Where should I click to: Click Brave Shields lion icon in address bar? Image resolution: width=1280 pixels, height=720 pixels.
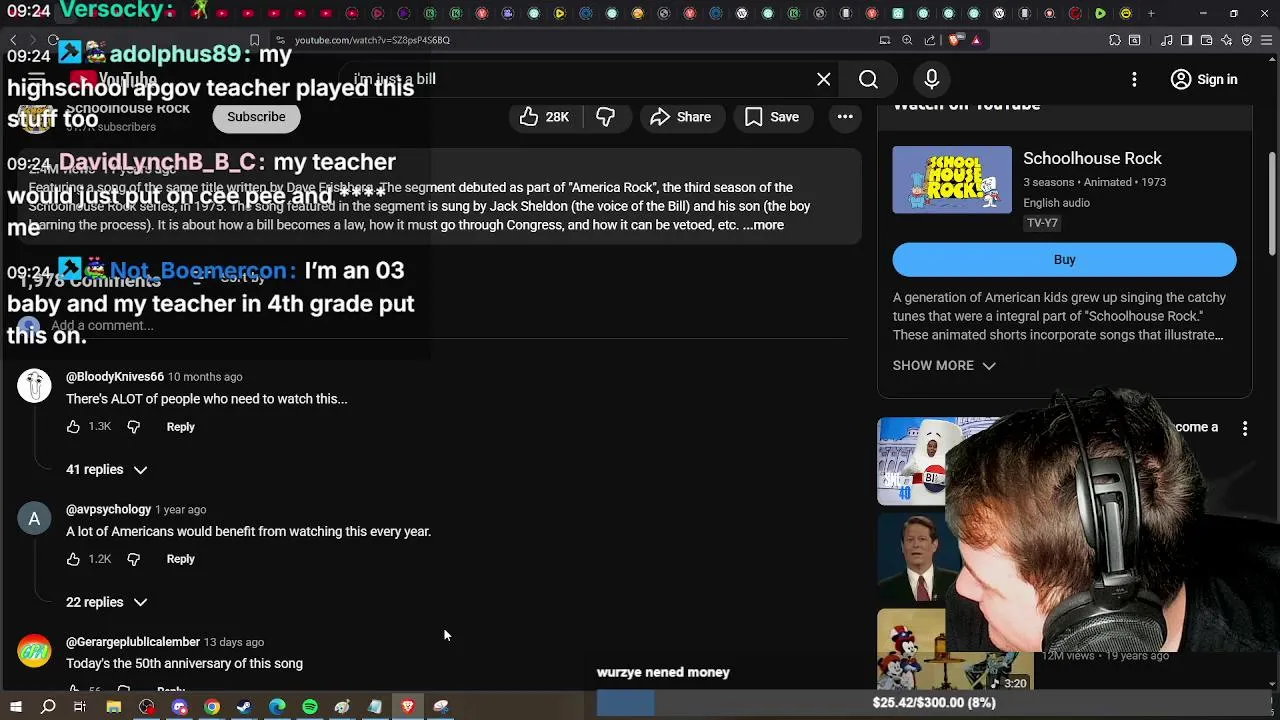(x=954, y=40)
